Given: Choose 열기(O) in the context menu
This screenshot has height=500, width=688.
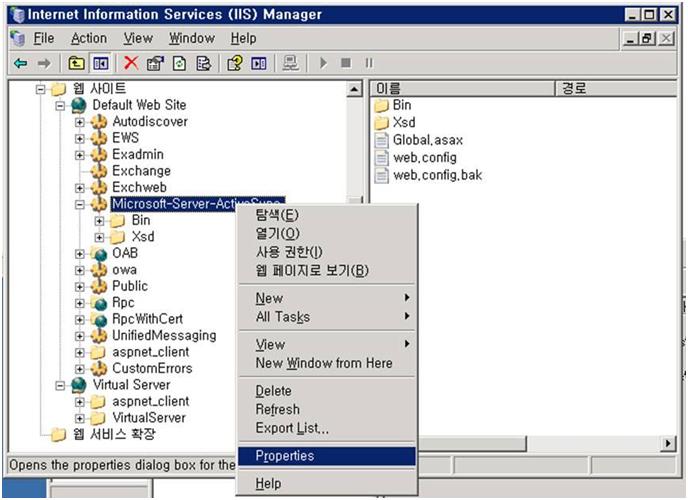Looking at the screenshot, I should (x=327, y=233).
